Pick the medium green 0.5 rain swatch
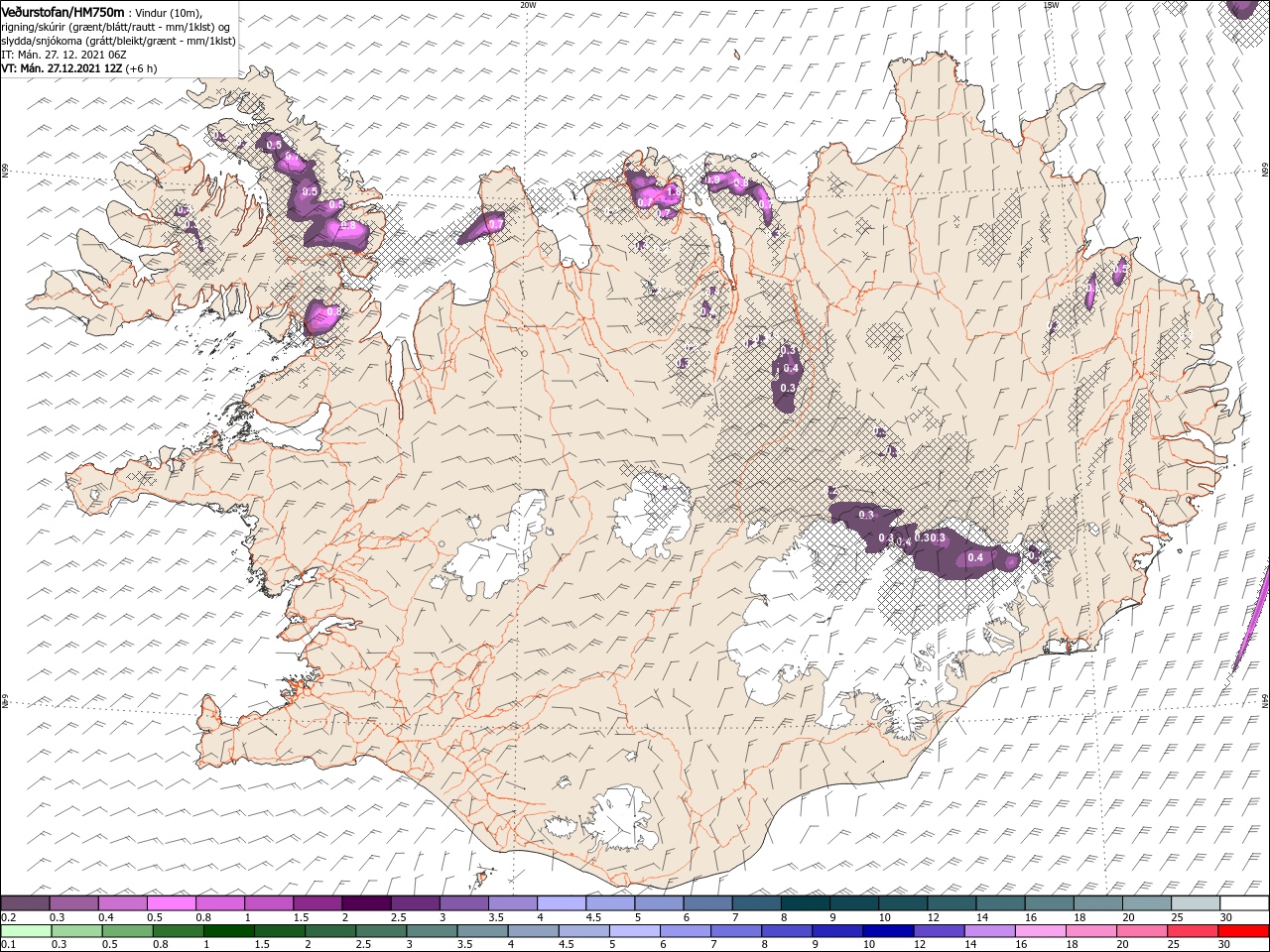The height and width of the screenshot is (952, 1270). [x=128, y=931]
